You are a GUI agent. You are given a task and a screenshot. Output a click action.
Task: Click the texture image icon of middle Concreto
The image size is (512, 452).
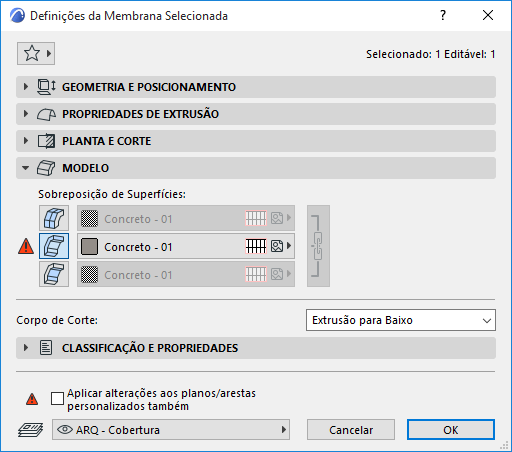tap(277, 246)
